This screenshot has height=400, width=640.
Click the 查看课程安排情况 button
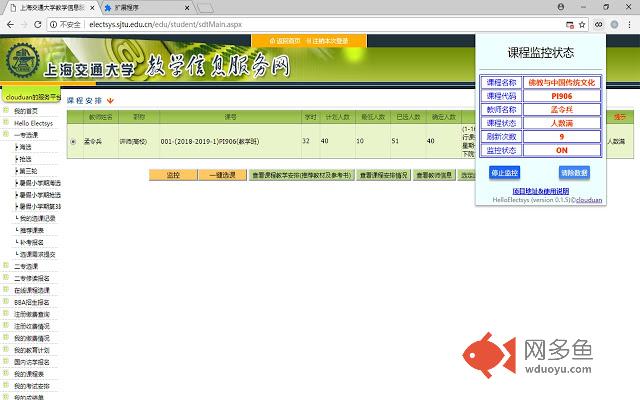383,175
